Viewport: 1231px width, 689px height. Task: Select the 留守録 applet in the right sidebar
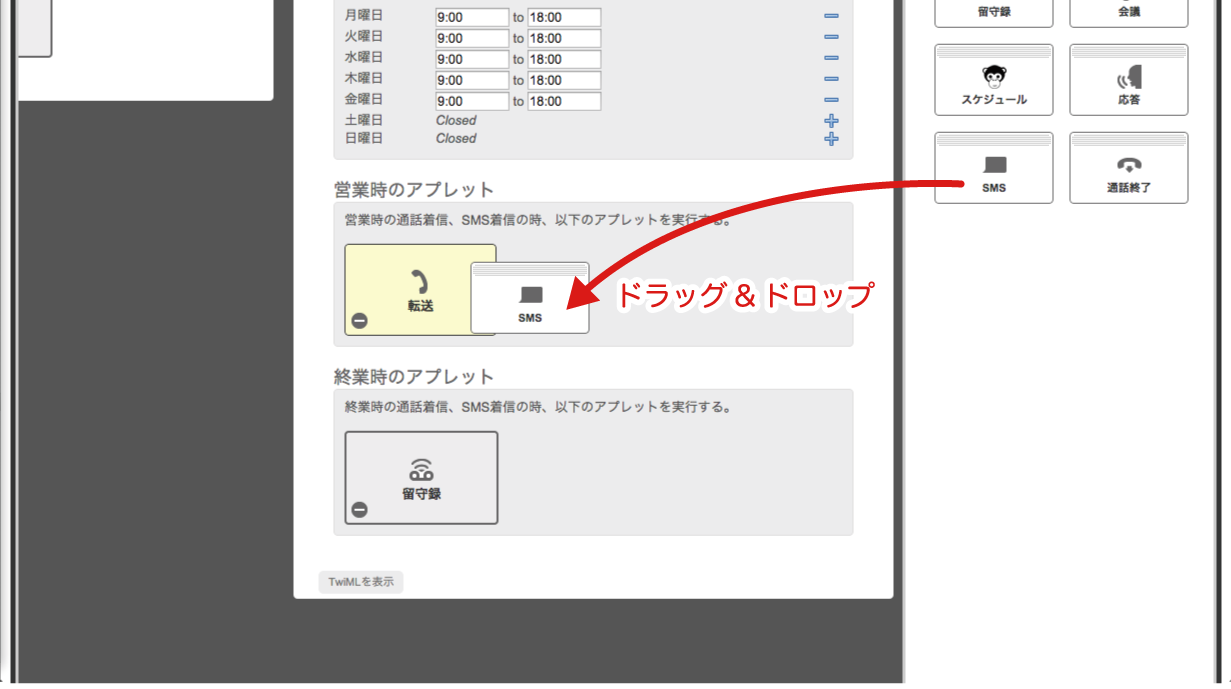click(x=994, y=13)
